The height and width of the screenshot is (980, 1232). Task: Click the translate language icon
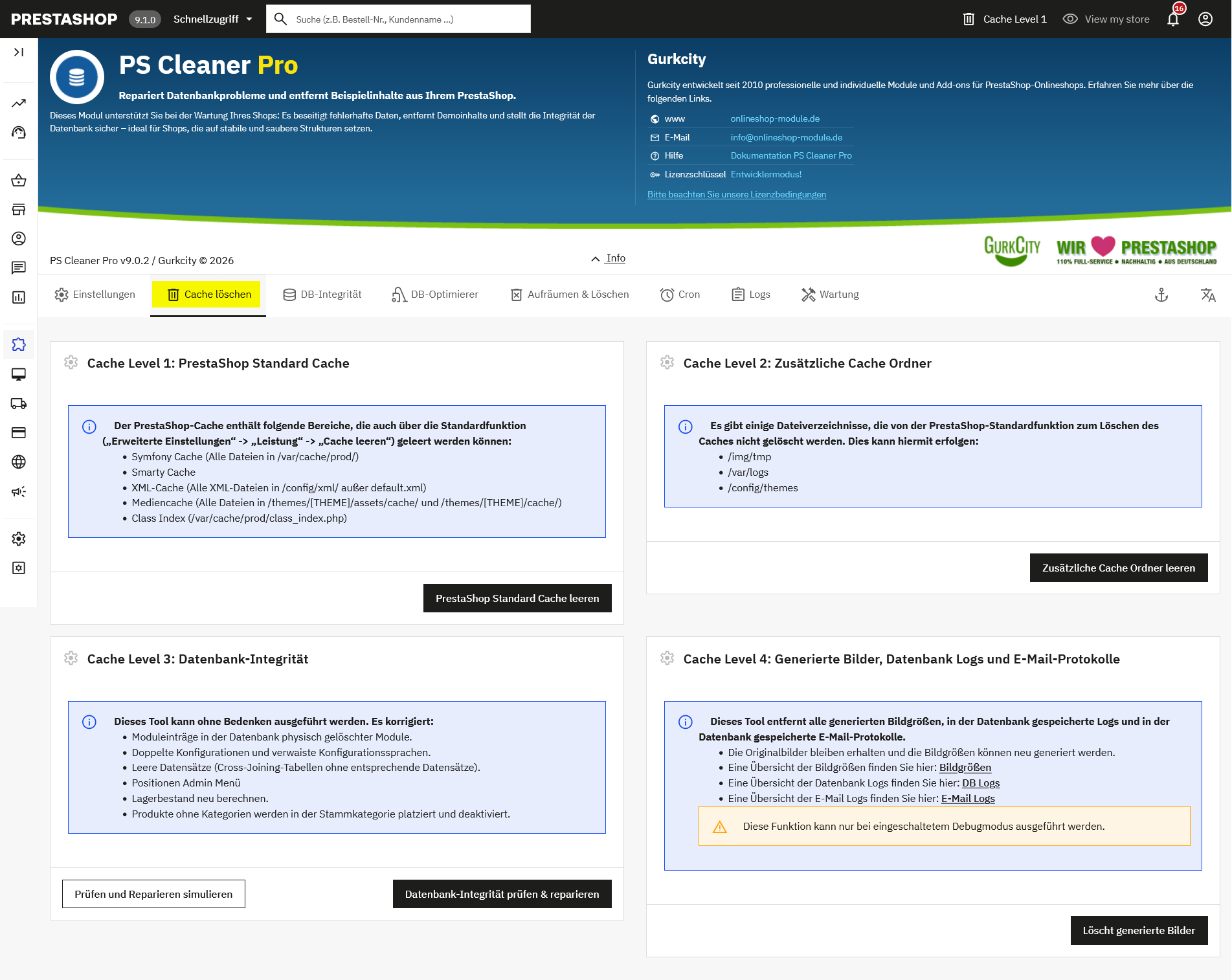coord(1208,295)
